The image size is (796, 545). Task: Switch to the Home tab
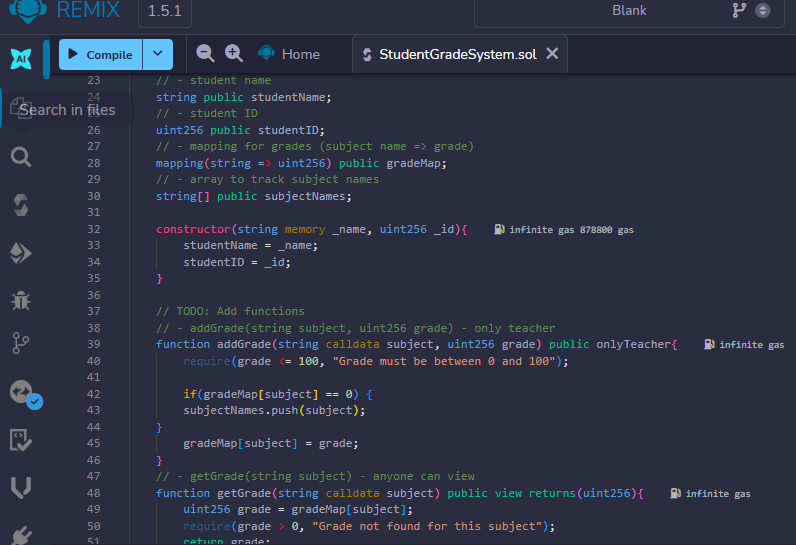point(289,54)
